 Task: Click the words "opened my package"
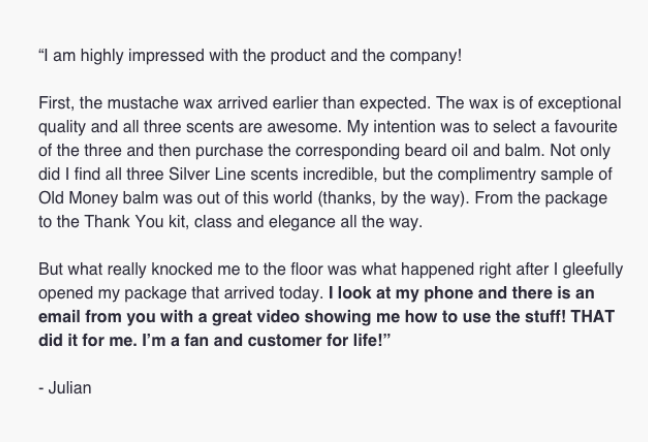(101, 294)
